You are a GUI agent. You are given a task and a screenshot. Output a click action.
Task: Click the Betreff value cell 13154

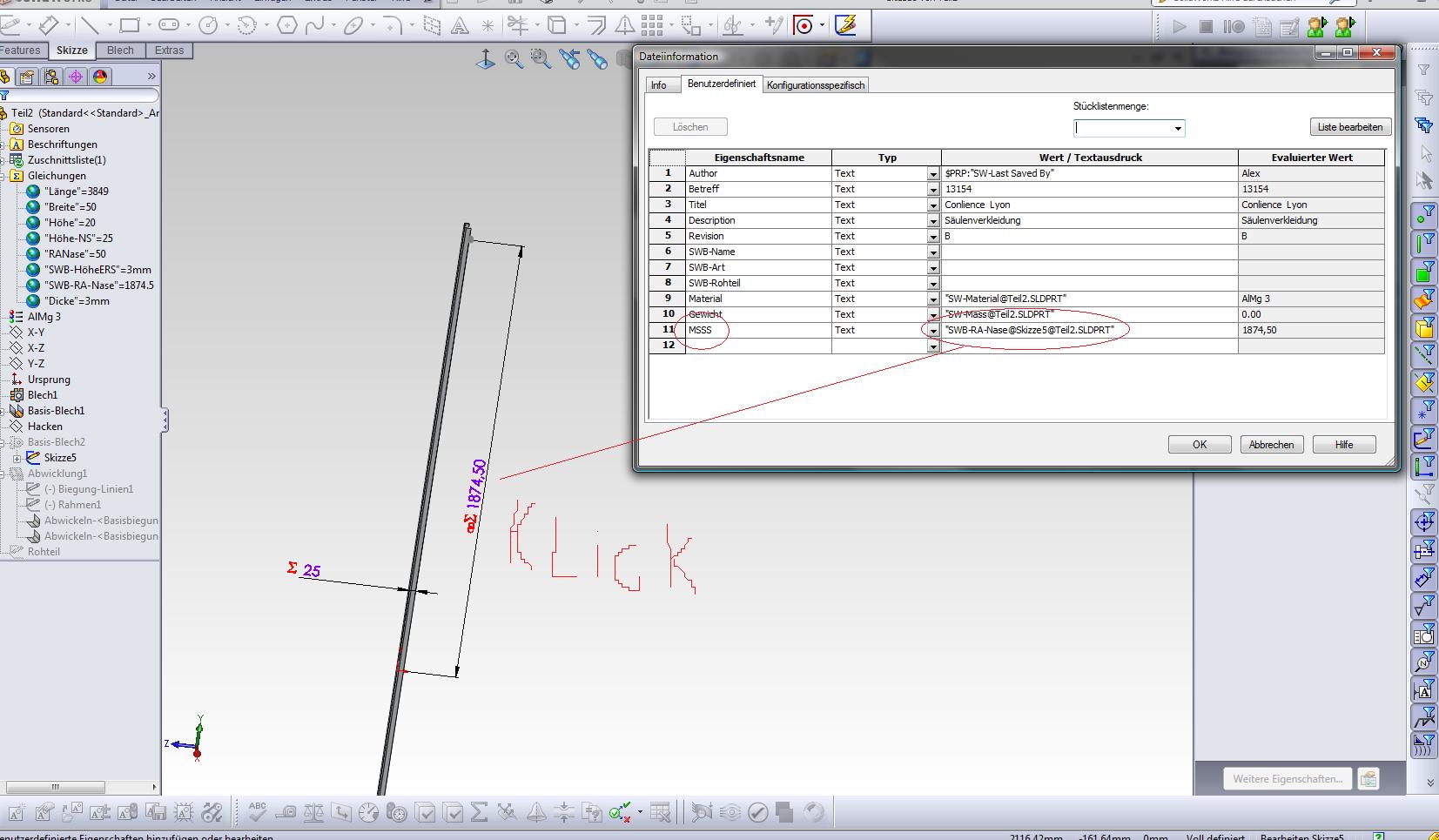point(1089,189)
